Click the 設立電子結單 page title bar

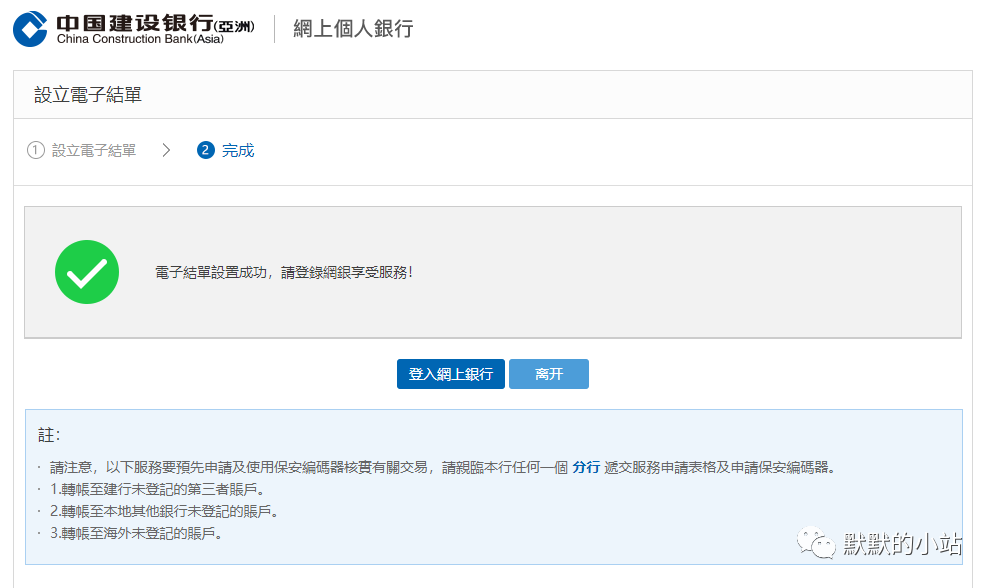[x=88, y=94]
